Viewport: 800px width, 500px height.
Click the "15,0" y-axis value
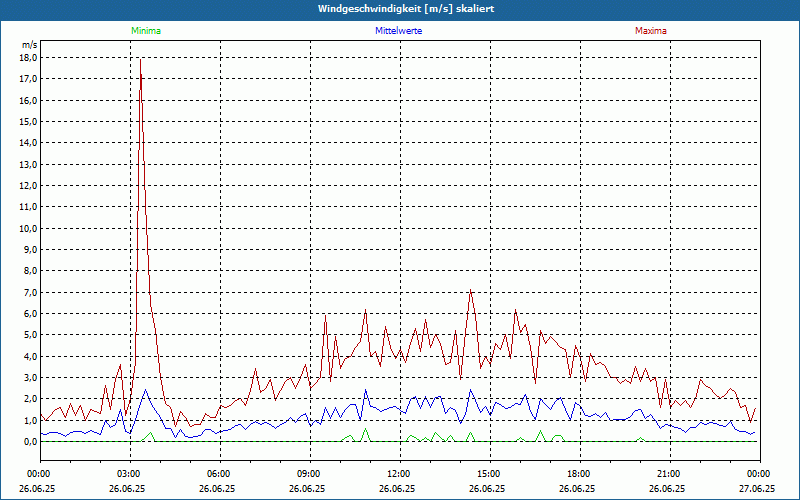pyautogui.click(x=29, y=122)
